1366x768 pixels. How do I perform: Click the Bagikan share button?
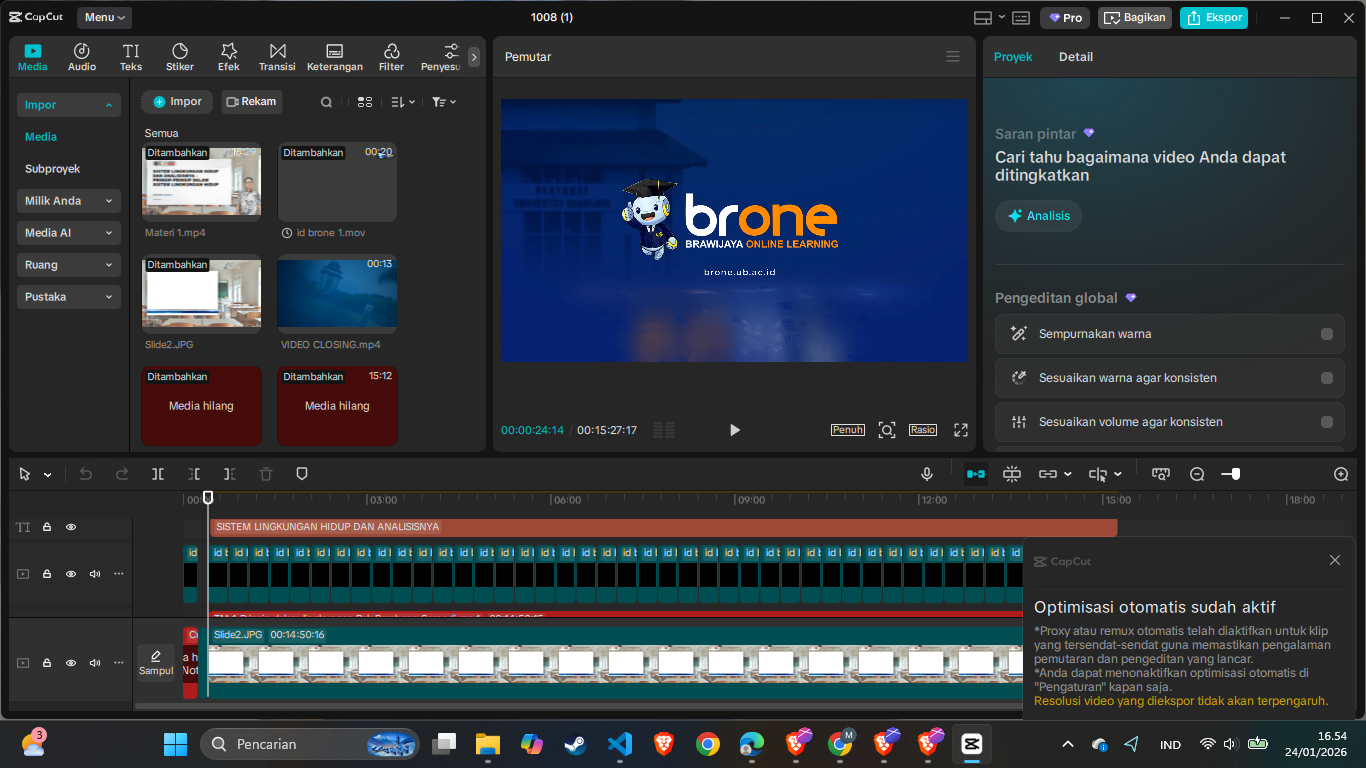tap(1135, 18)
